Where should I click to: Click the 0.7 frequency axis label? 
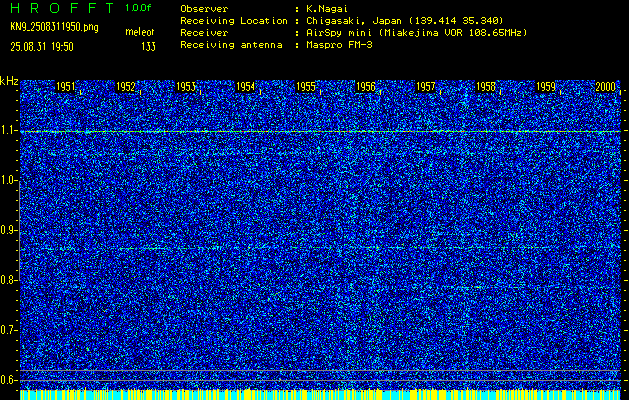tap(8, 330)
